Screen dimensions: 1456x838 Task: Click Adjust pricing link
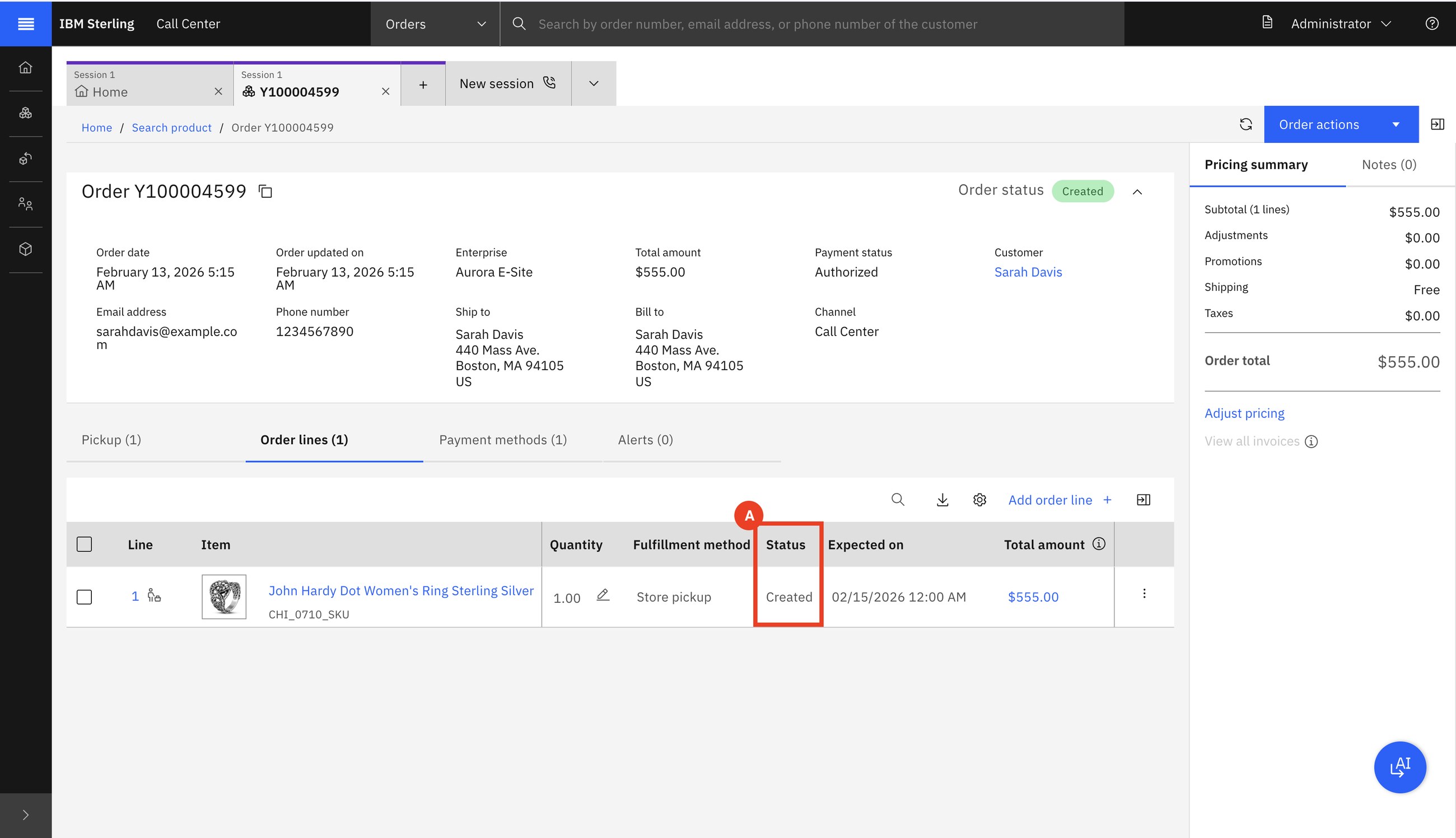pos(1244,413)
